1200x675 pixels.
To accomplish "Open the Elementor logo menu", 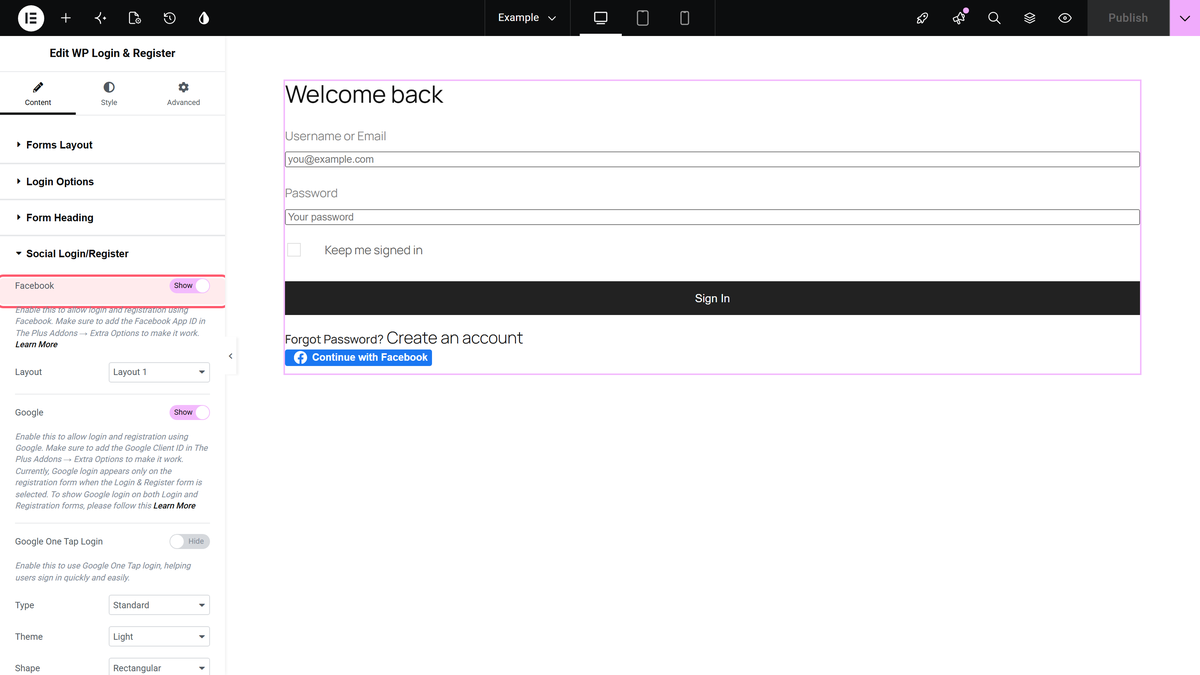I will click(31, 18).
